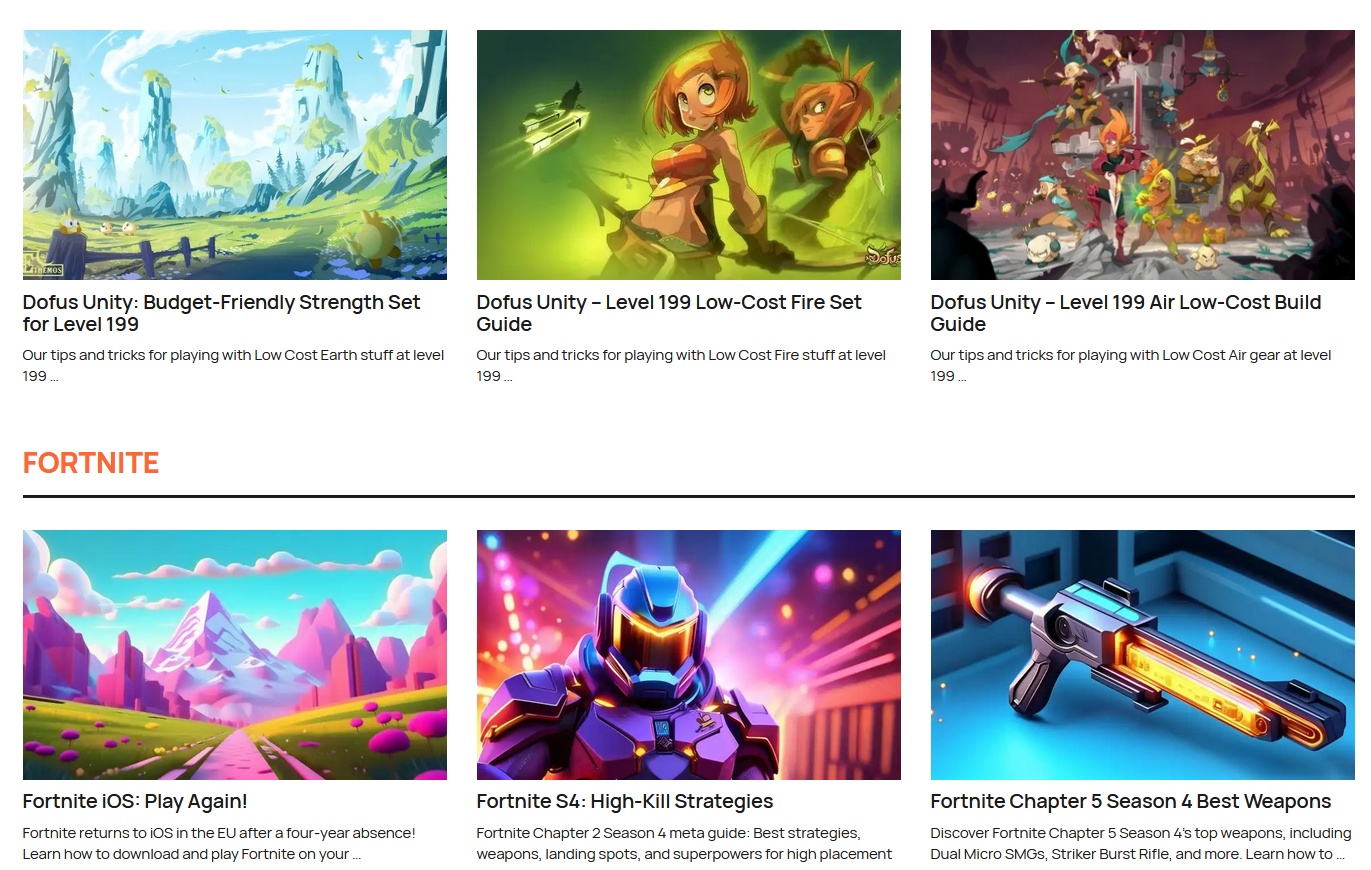
Task: Click the Low Cost Fire stuff excerpt
Action: click(x=681, y=366)
